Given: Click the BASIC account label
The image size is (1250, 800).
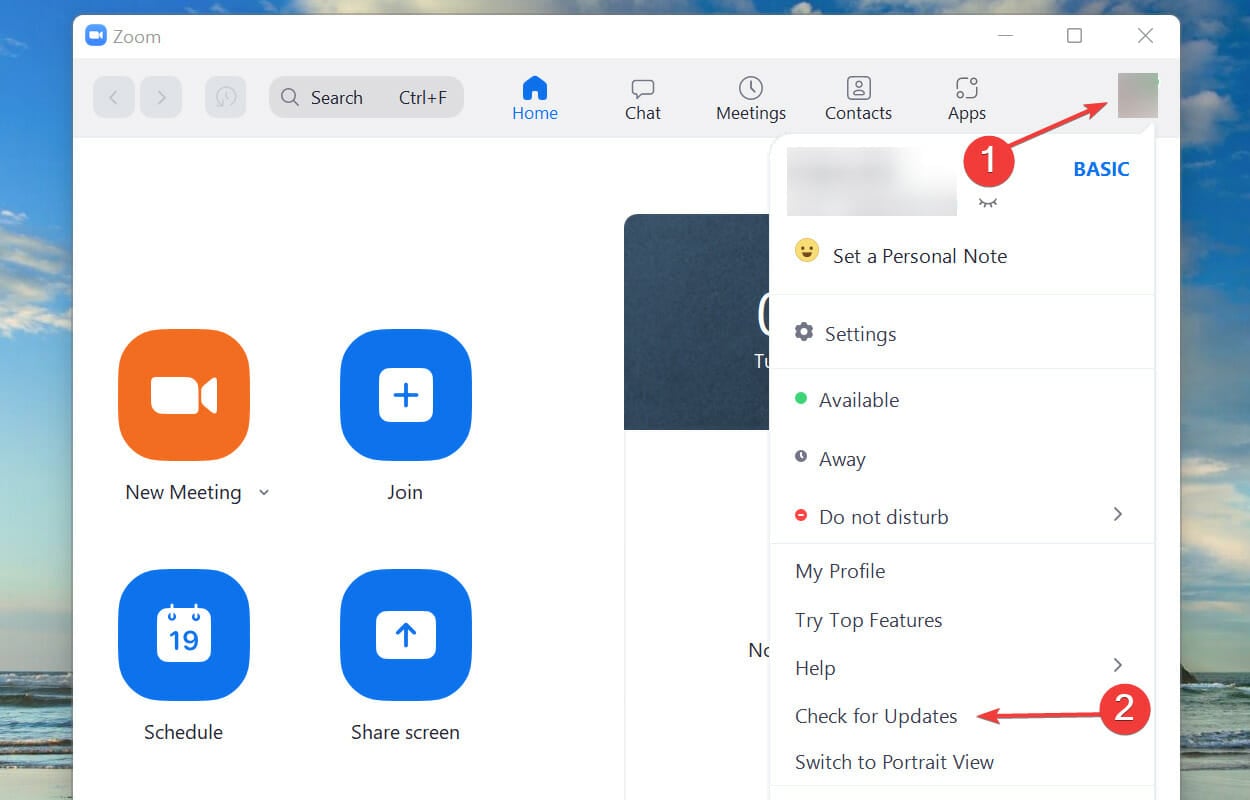Looking at the screenshot, I should point(1101,169).
